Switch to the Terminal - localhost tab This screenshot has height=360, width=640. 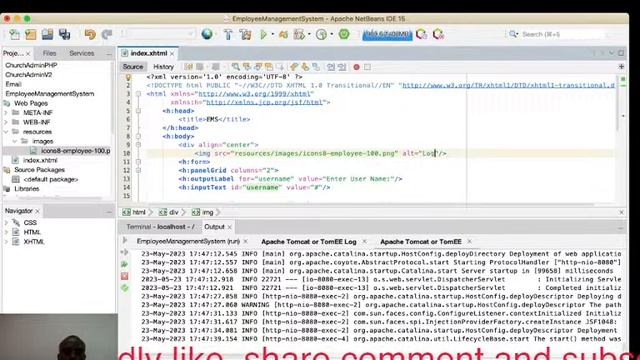click(160, 227)
